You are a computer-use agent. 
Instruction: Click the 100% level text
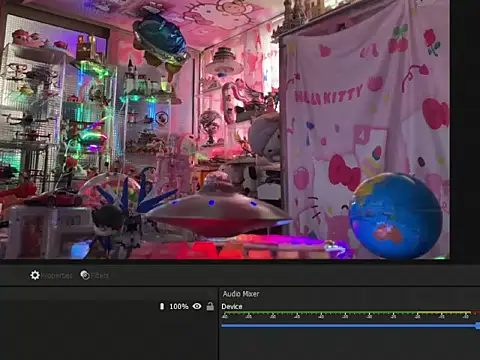click(x=179, y=306)
